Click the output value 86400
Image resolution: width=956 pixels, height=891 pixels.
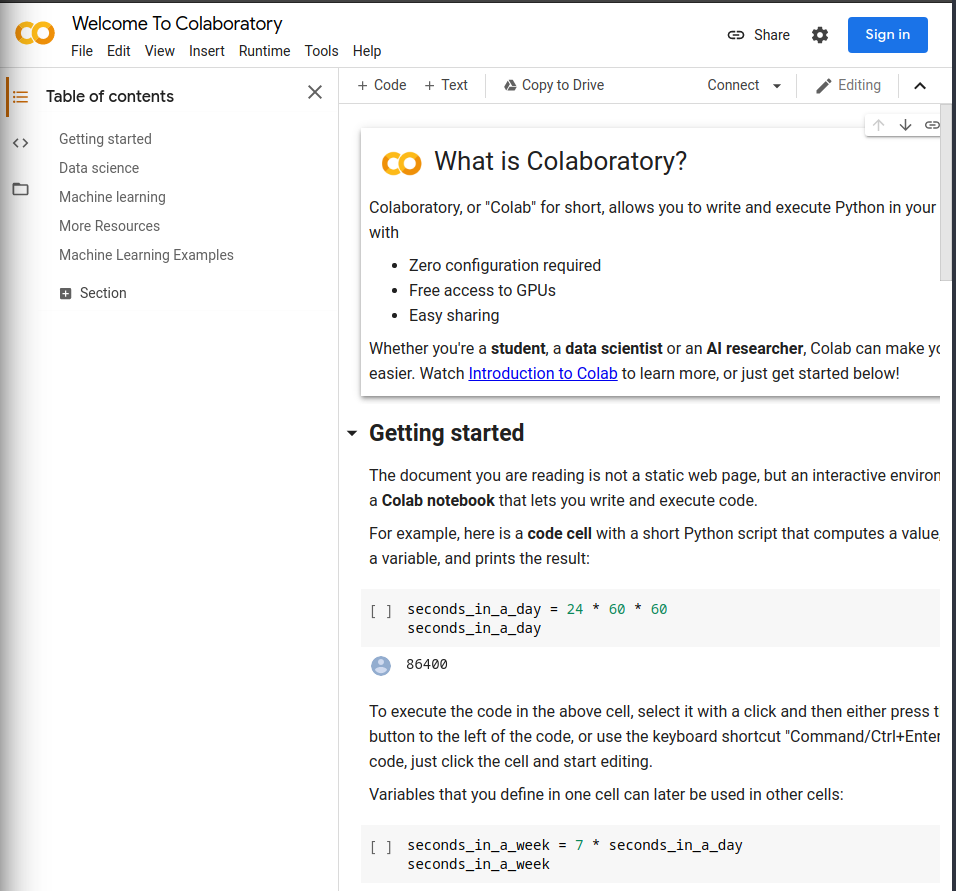pyautogui.click(x=427, y=664)
